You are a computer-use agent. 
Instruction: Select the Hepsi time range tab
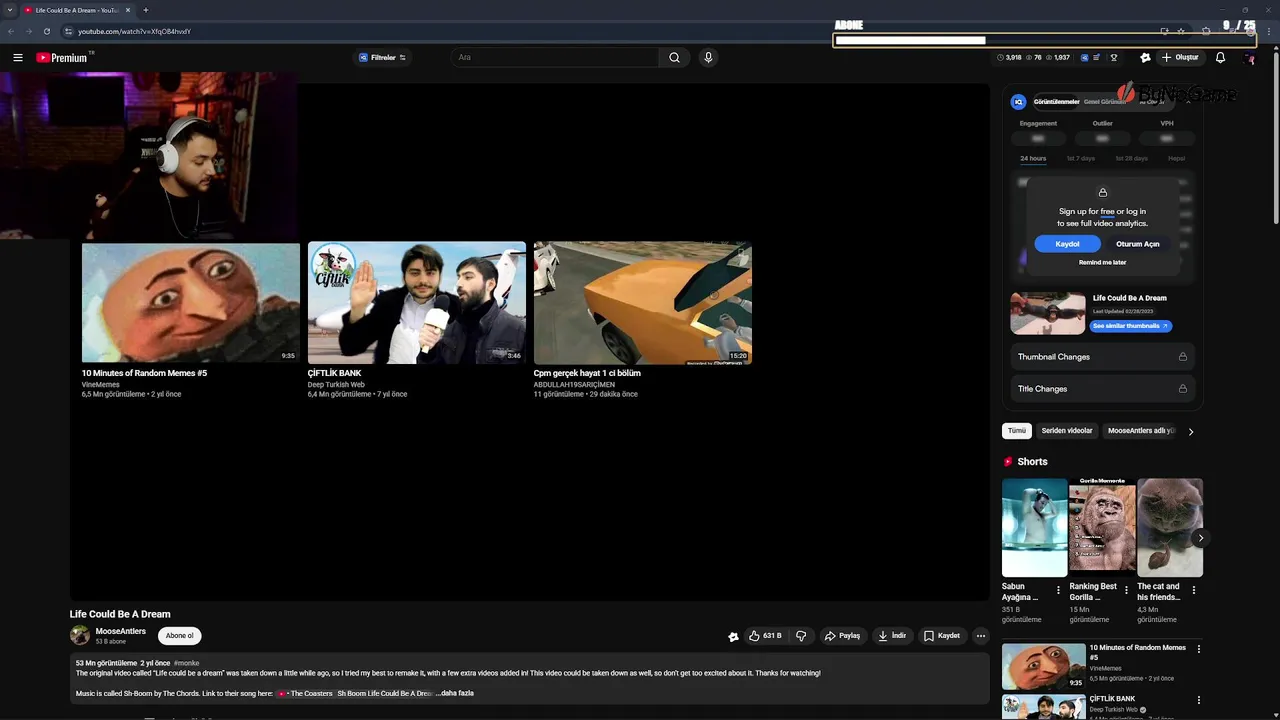(1176, 159)
